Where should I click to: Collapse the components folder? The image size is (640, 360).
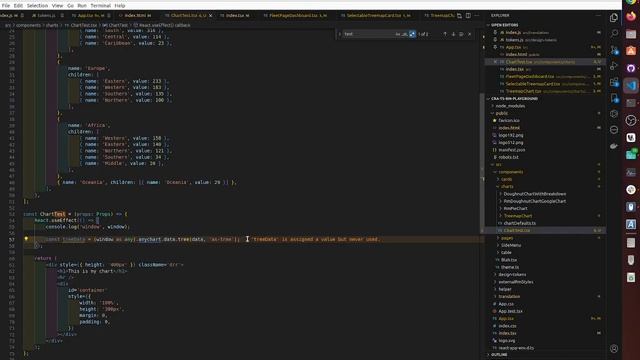coord(511,172)
